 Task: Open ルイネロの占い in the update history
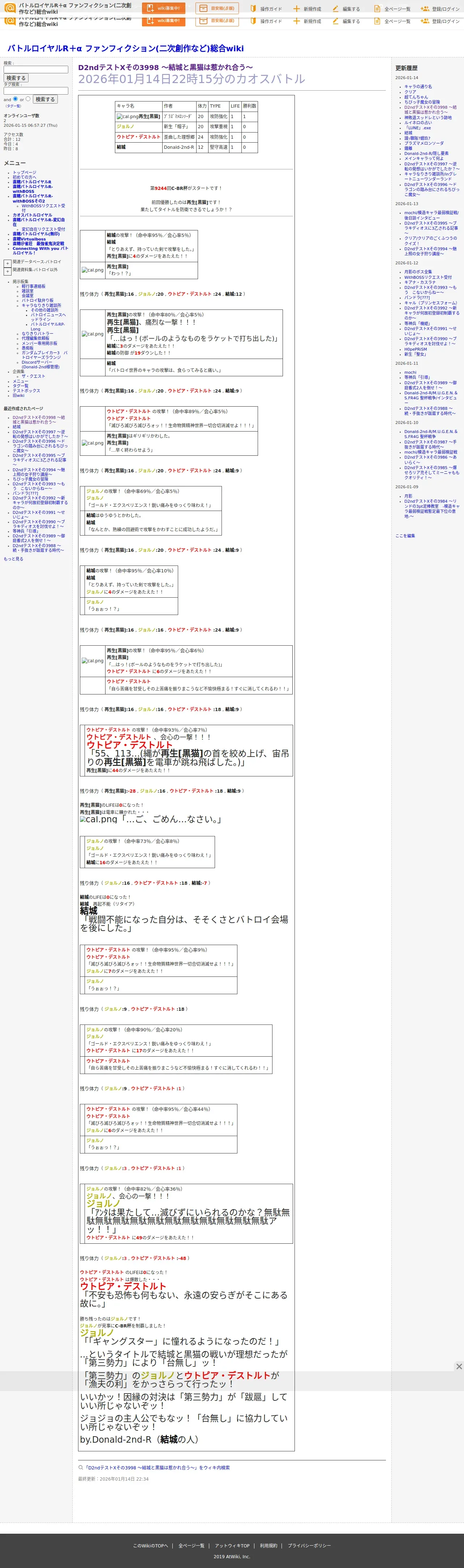418,123
